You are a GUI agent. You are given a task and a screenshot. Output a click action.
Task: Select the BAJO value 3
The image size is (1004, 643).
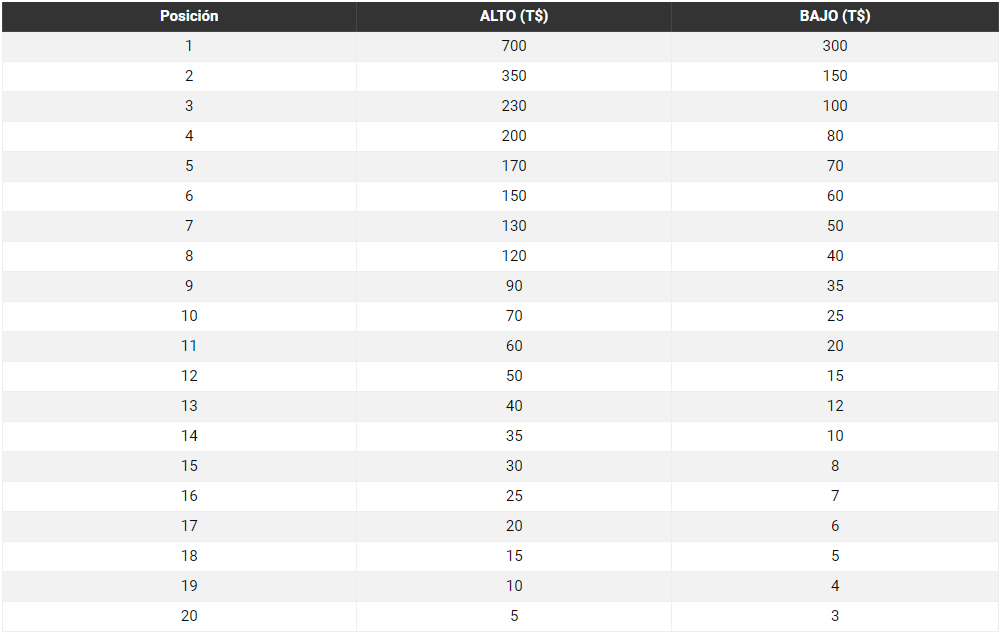point(835,616)
